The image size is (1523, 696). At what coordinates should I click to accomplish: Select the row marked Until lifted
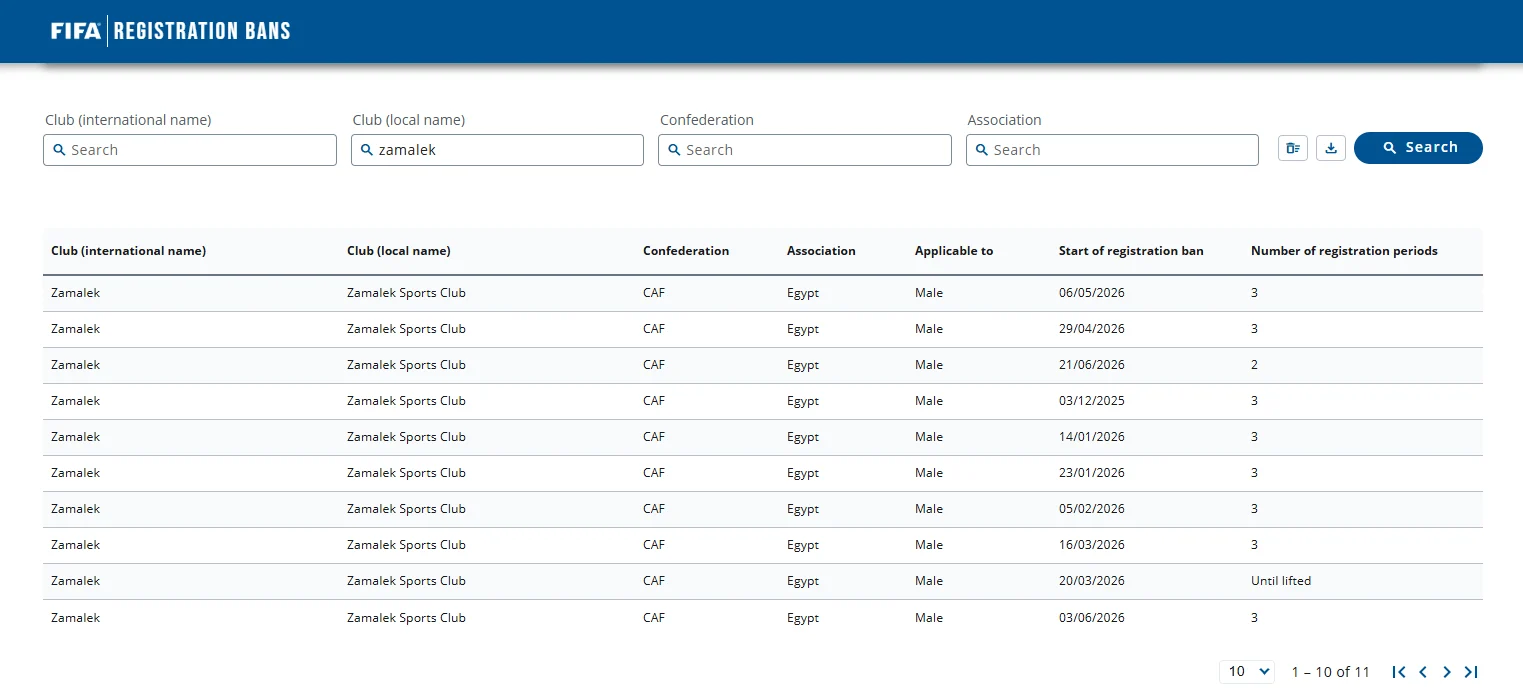tap(763, 581)
